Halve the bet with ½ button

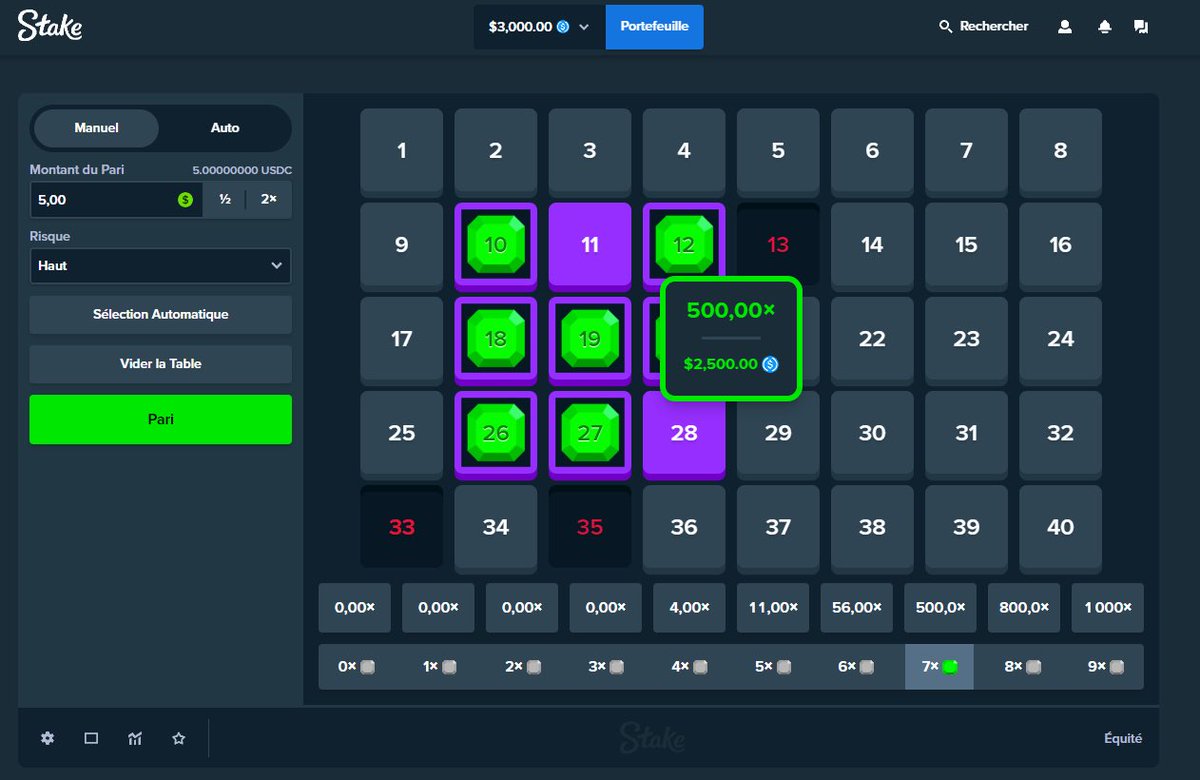pos(225,200)
